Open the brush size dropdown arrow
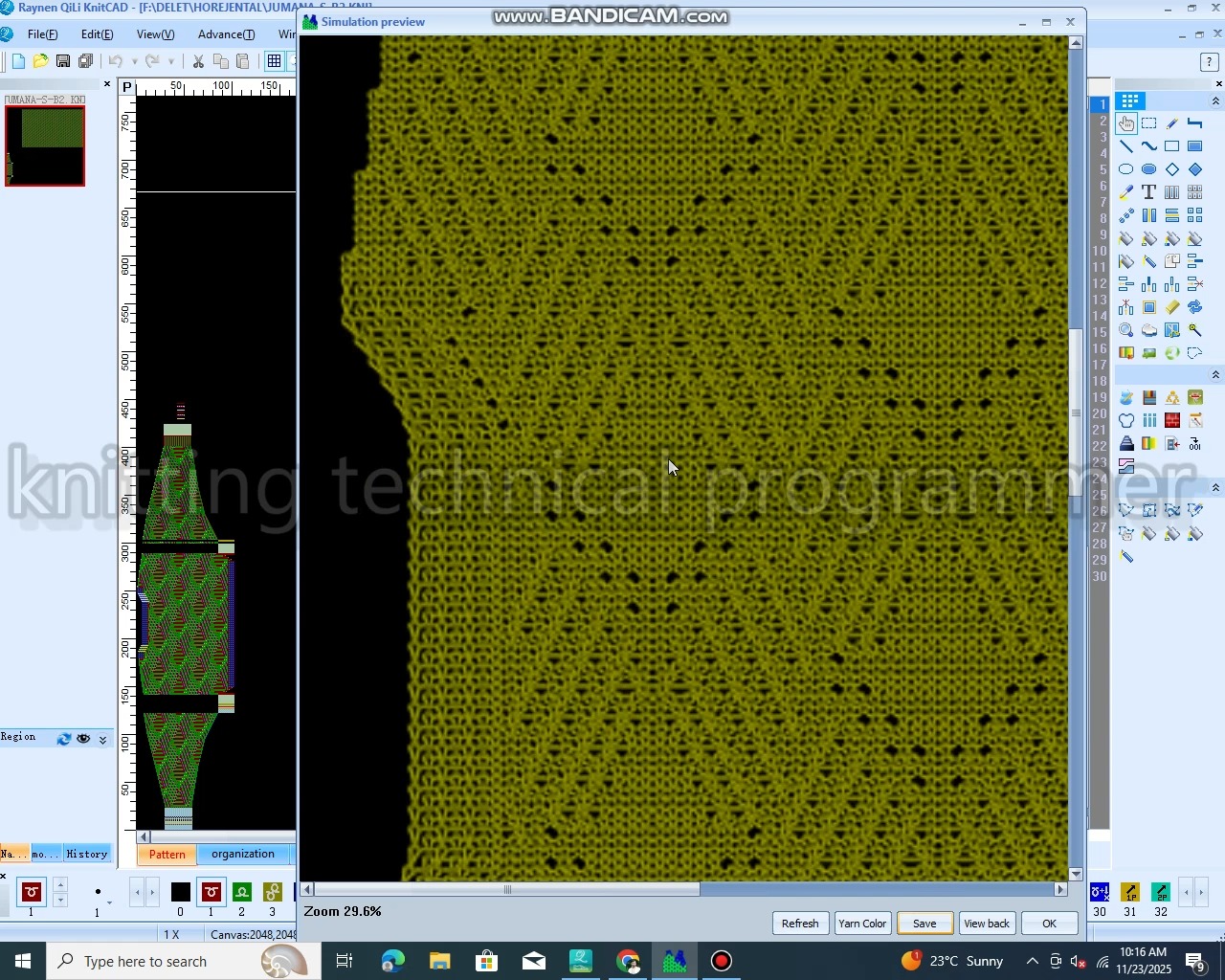The image size is (1225, 980). pos(109,902)
